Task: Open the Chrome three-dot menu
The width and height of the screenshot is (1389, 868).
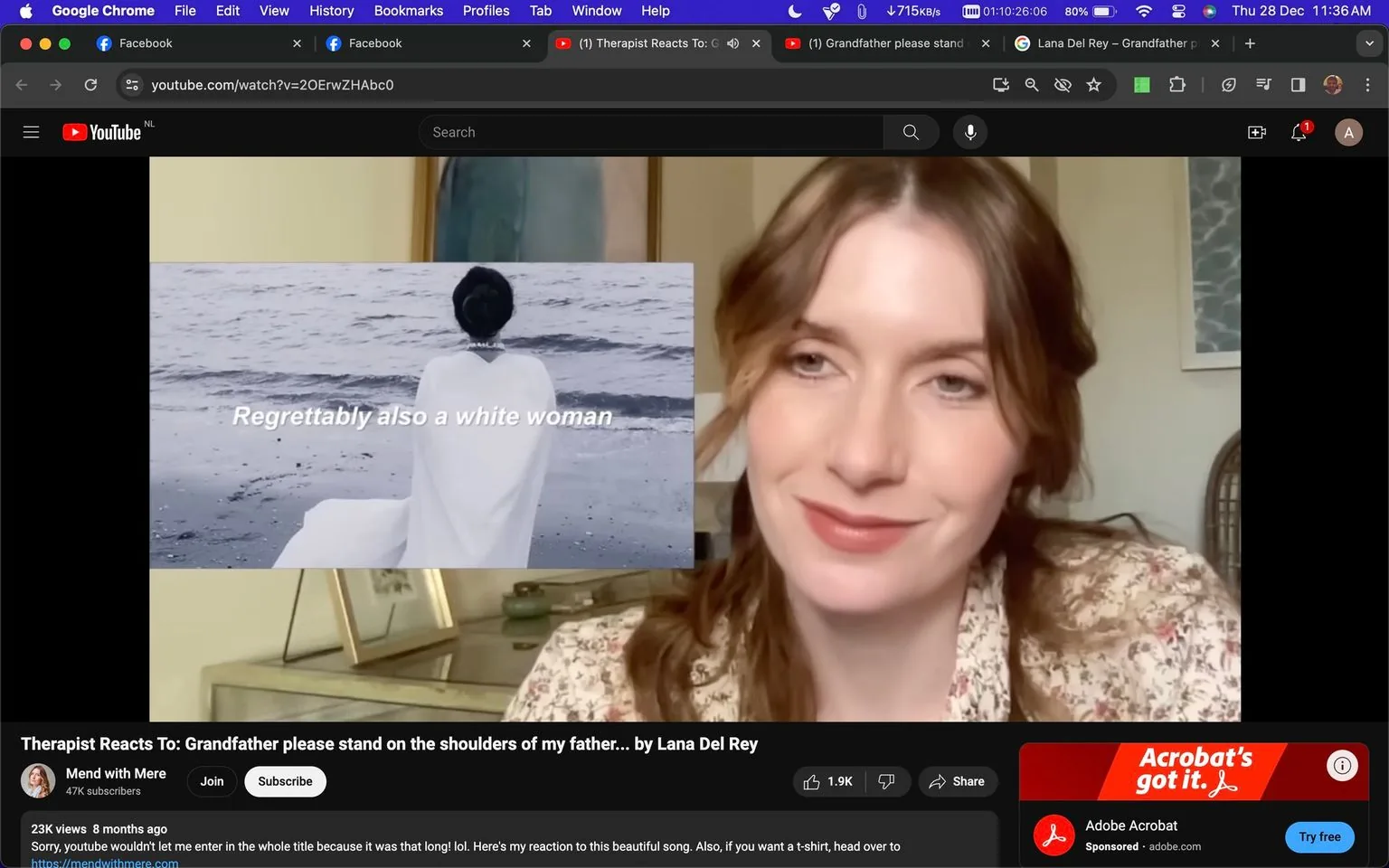Action: coord(1368,84)
